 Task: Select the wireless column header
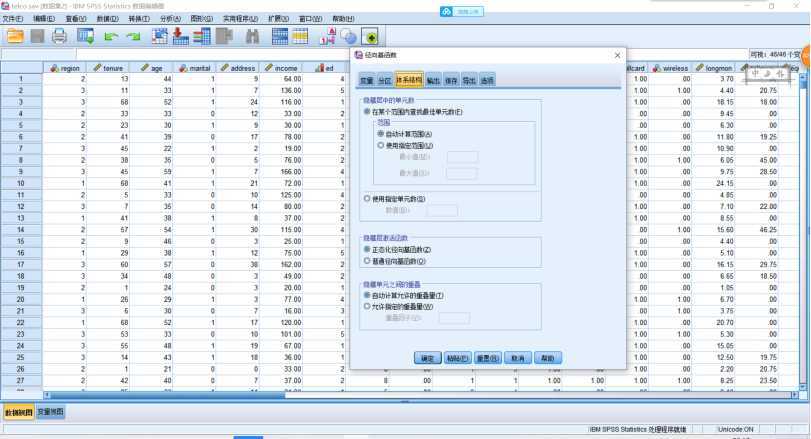pos(670,68)
